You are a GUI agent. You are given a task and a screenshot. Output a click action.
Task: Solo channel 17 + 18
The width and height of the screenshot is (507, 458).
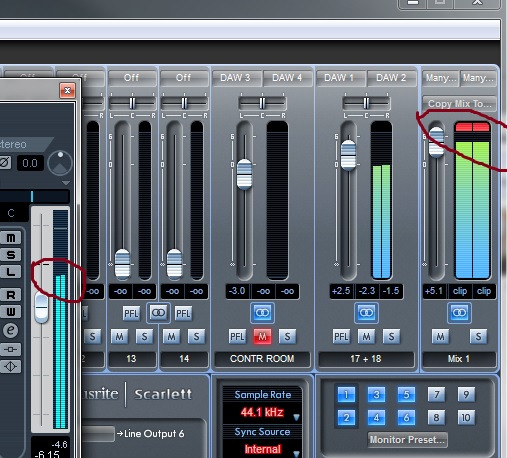[391, 337]
